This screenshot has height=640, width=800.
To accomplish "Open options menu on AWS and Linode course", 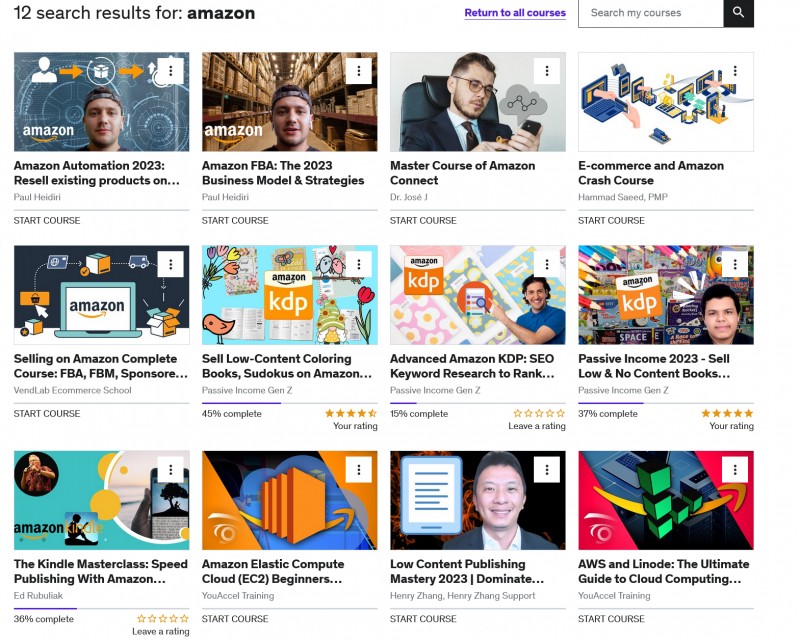I will [735, 469].
